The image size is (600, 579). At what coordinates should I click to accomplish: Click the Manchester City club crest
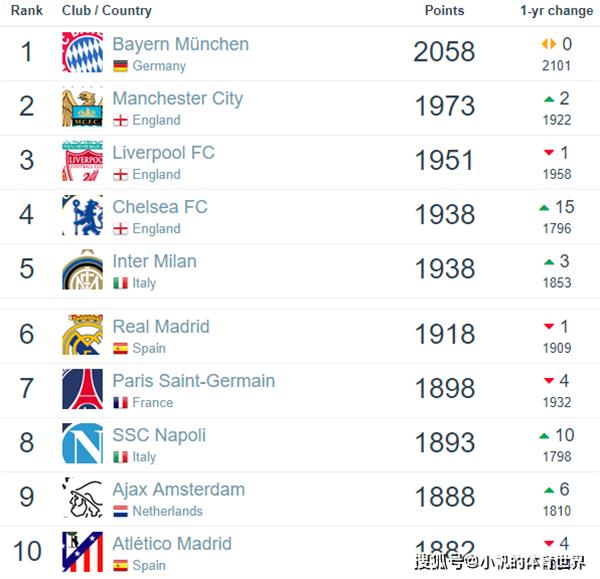click(x=83, y=106)
